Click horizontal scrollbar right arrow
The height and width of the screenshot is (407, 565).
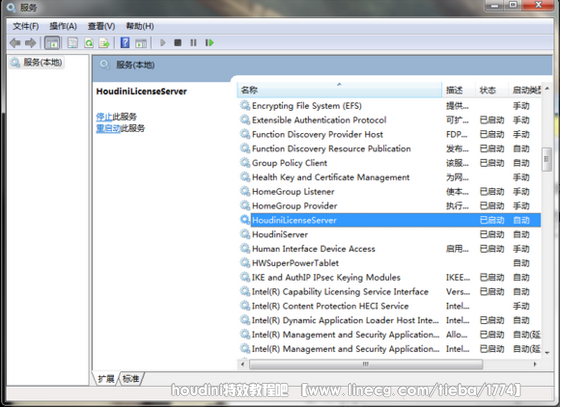pyautogui.click(x=535, y=364)
